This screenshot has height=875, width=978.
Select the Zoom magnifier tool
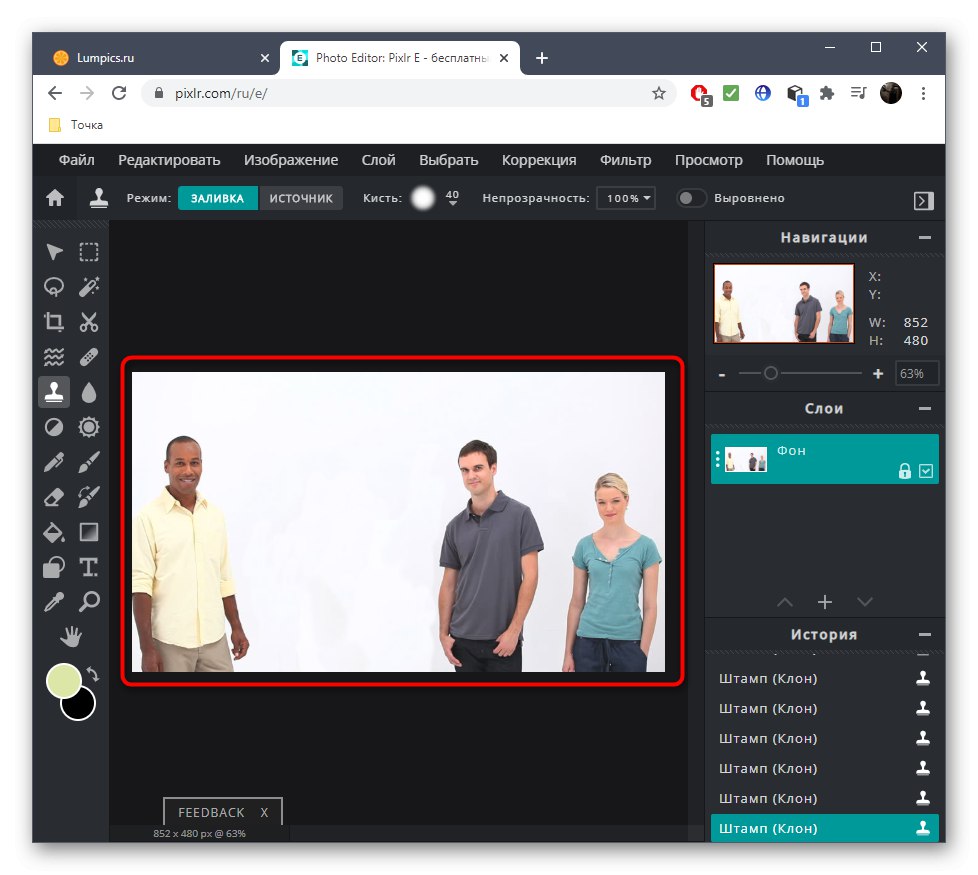(x=89, y=602)
